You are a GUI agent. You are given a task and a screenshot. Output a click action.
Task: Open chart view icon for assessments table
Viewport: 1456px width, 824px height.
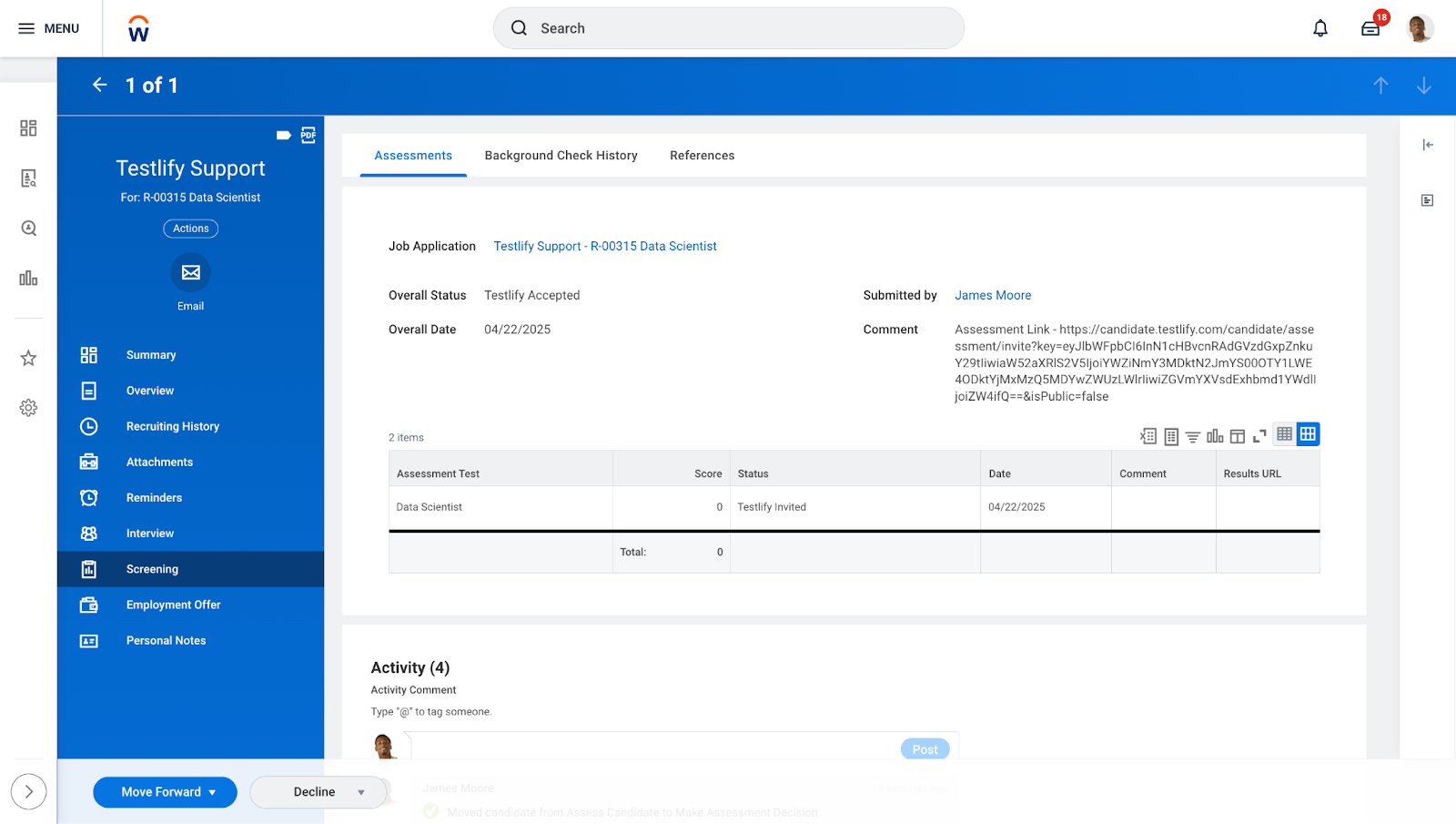[x=1215, y=437]
